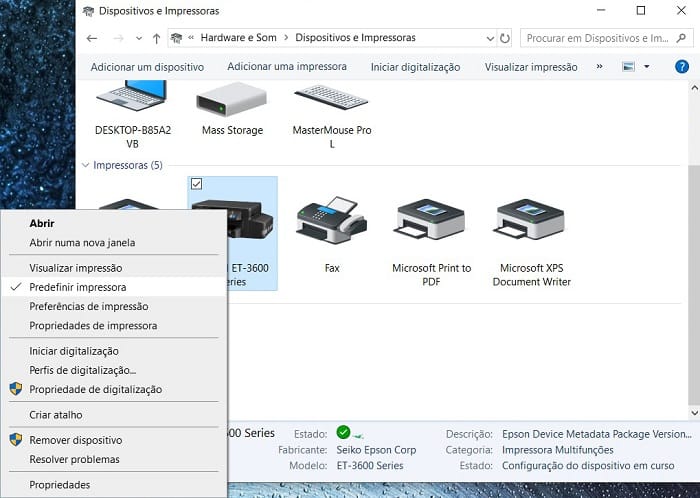Navigate to Hardware e Som breadcrumb
Image resolution: width=700 pixels, height=498 pixels.
[238, 38]
